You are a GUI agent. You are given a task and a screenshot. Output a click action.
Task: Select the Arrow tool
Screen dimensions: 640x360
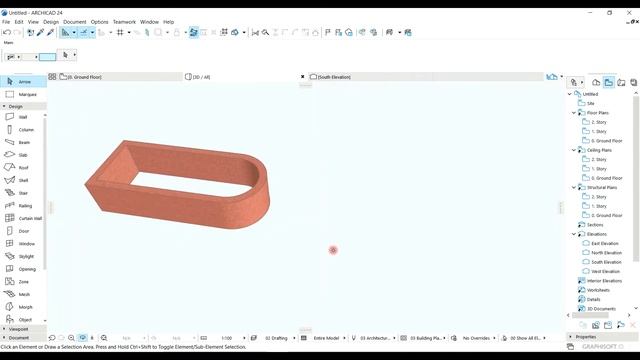coord(23,82)
